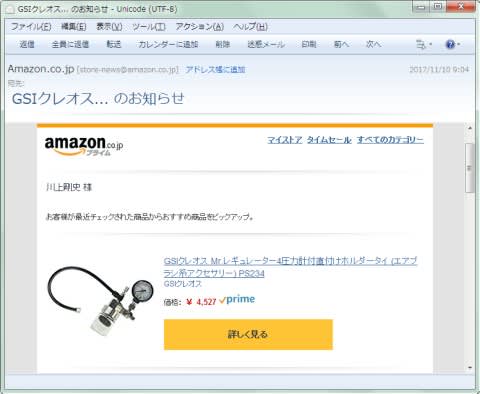
Task: Click 転送 forward in the toolbar
Action: (114, 44)
